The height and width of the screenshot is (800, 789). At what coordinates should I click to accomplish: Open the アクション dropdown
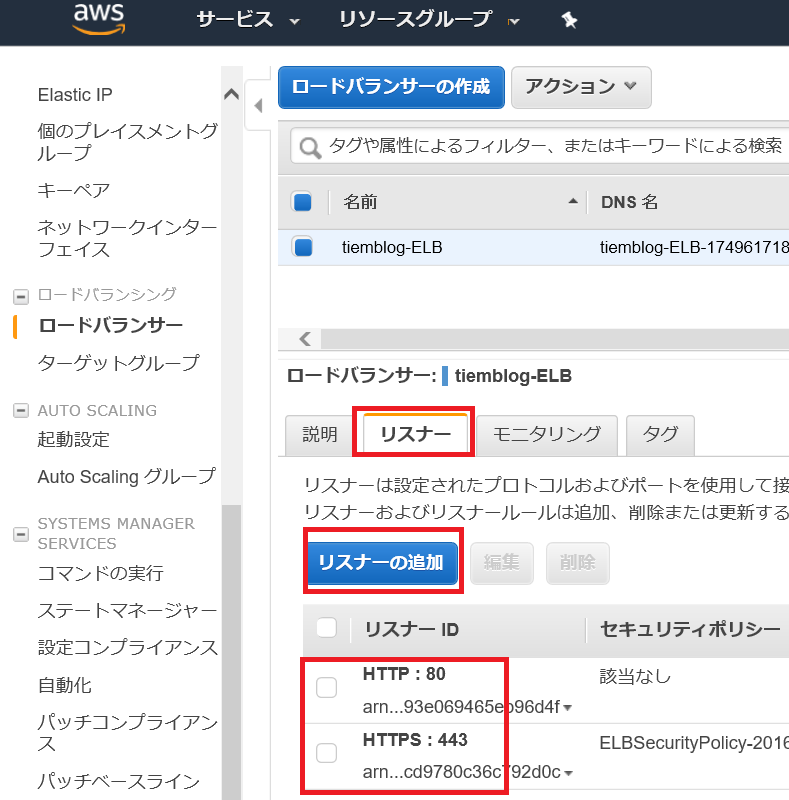click(x=581, y=87)
